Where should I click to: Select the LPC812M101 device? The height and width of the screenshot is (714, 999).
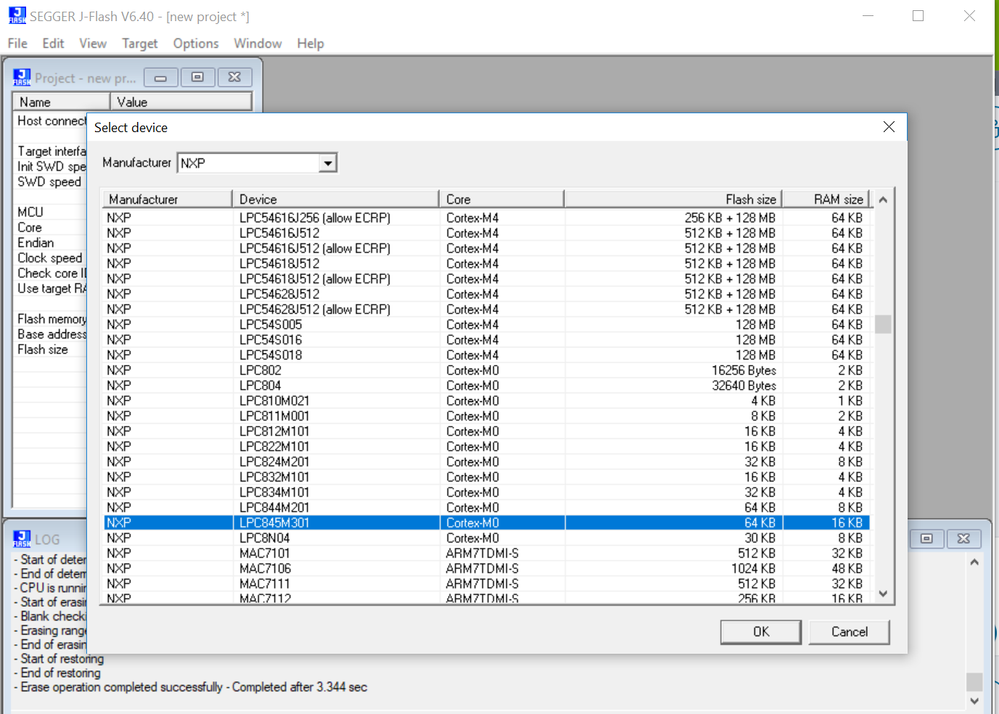tap(487, 431)
